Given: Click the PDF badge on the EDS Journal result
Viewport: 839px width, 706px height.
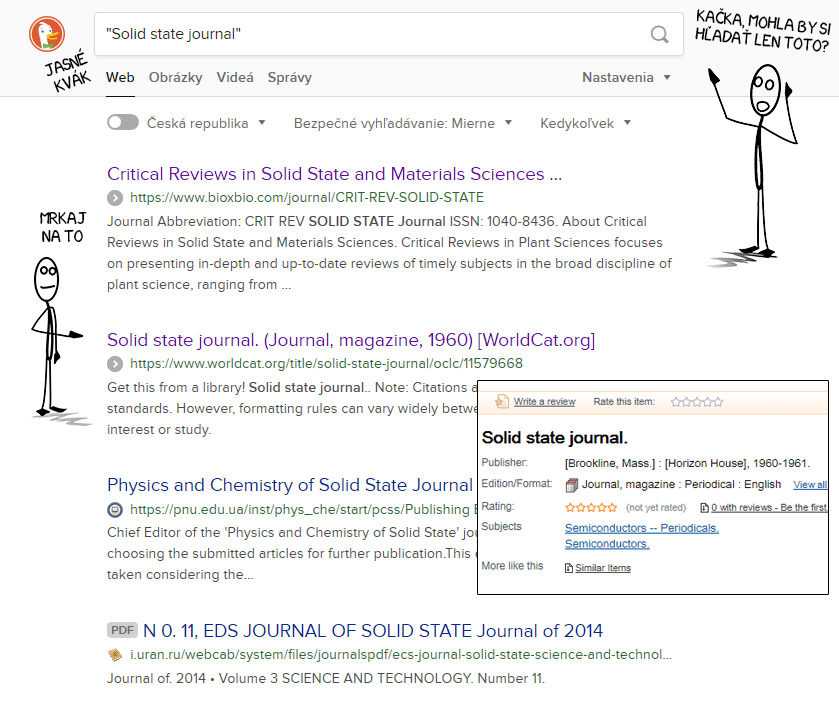Looking at the screenshot, I should click(x=121, y=631).
